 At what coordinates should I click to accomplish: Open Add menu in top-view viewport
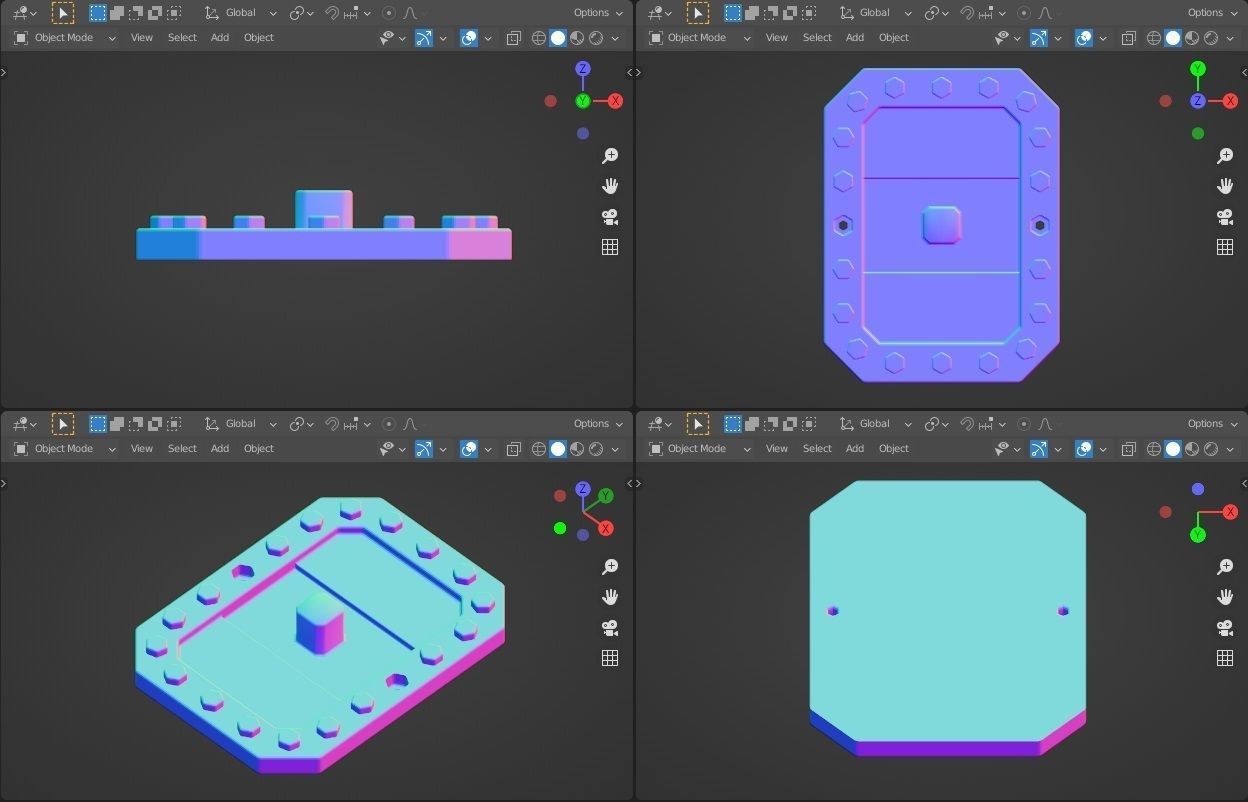pos(855,38)
